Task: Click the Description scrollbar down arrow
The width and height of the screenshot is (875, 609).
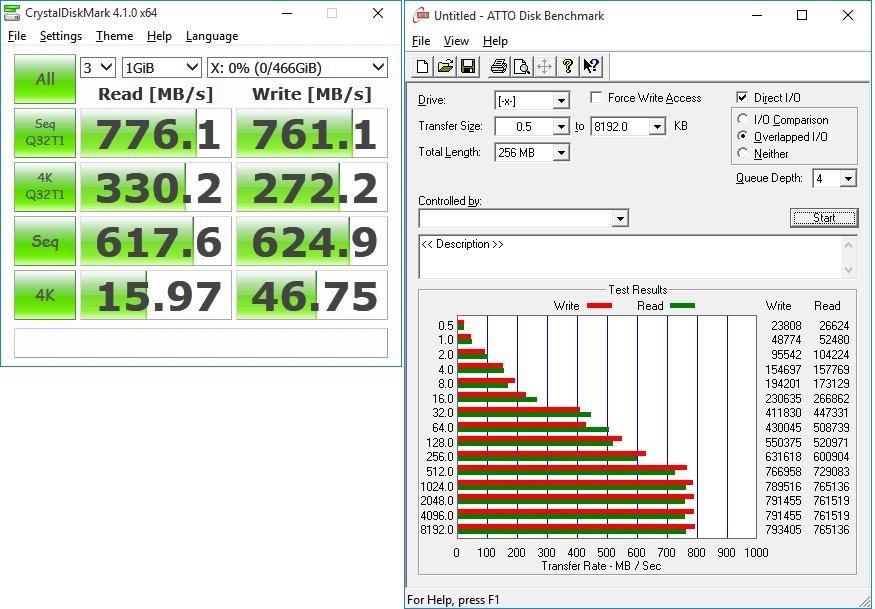Action: coord(848,270)
